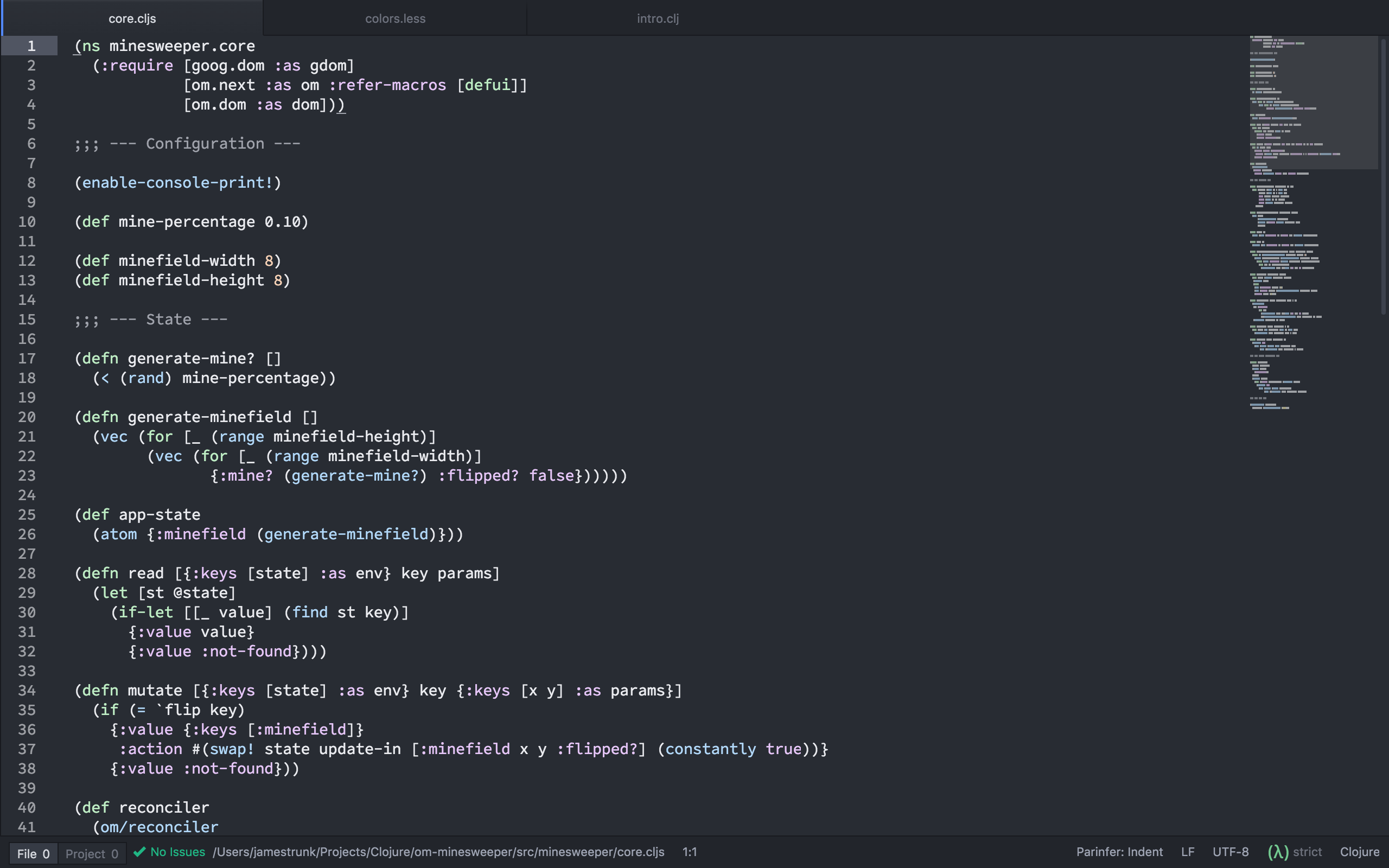This screenshot has height=868, width=1389.
Task: Select the core.cljs tab
Action: [x=132, y=18]
